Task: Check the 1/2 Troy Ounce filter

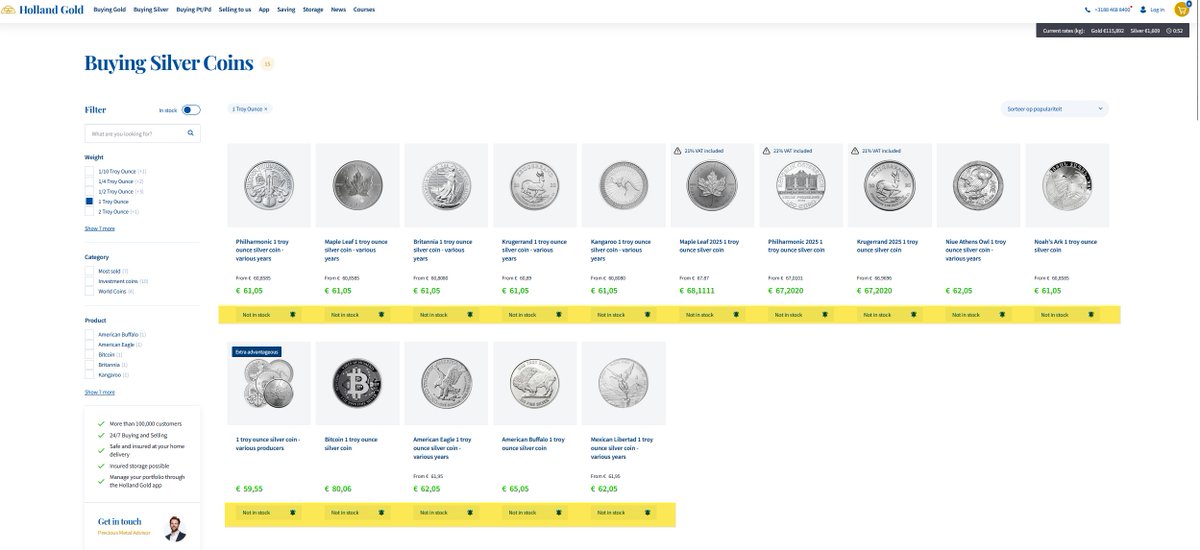Action: click(89, 191)
